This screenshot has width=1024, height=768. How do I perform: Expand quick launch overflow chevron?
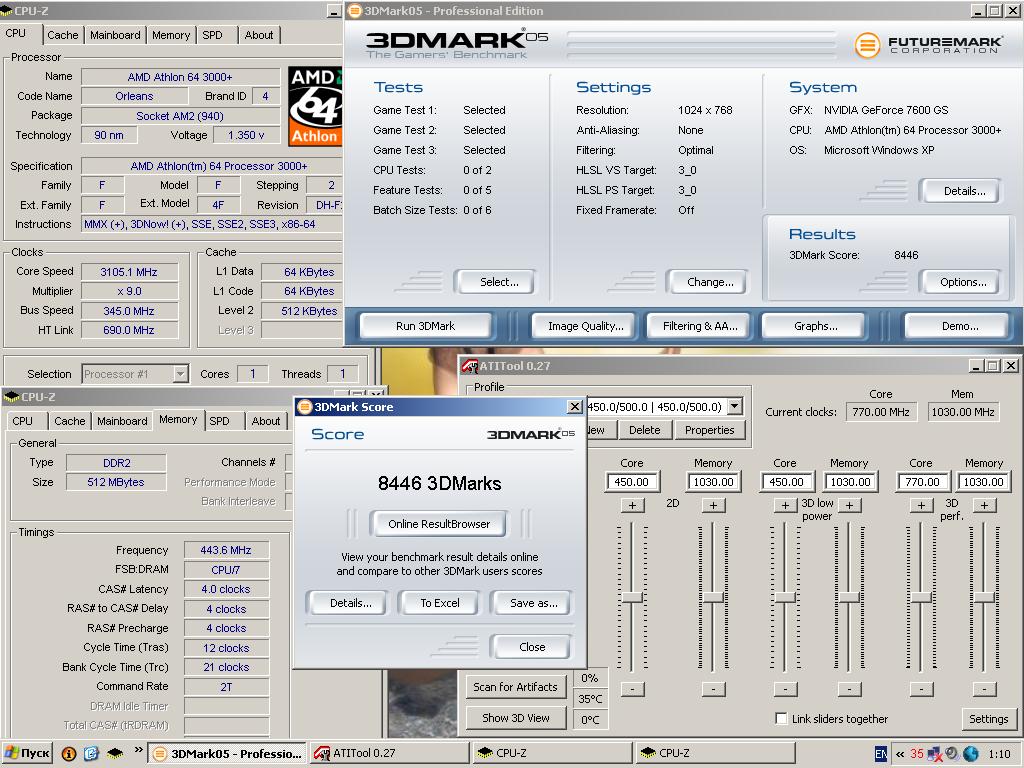coord(138,750)
